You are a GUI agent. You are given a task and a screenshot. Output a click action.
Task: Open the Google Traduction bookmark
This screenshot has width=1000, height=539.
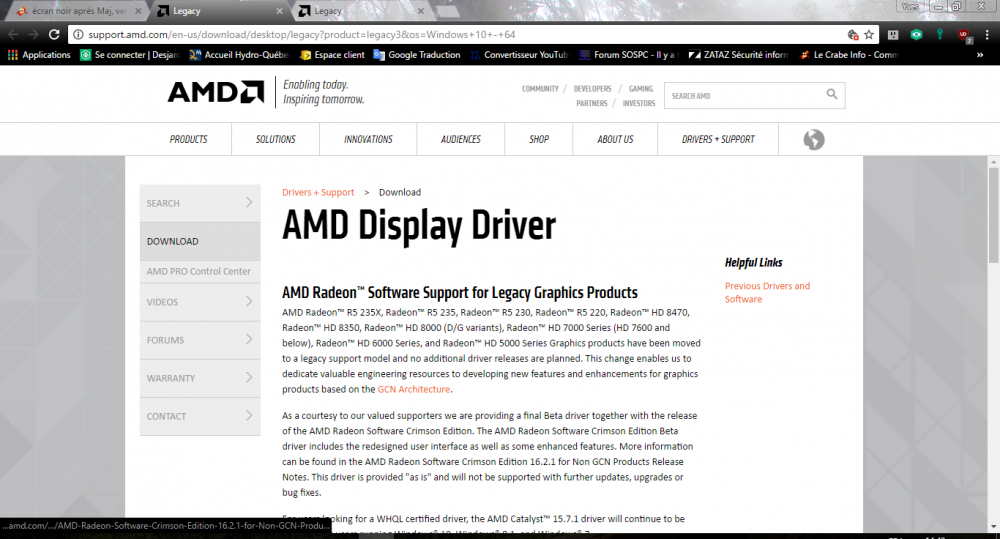[x=417, y=55]
